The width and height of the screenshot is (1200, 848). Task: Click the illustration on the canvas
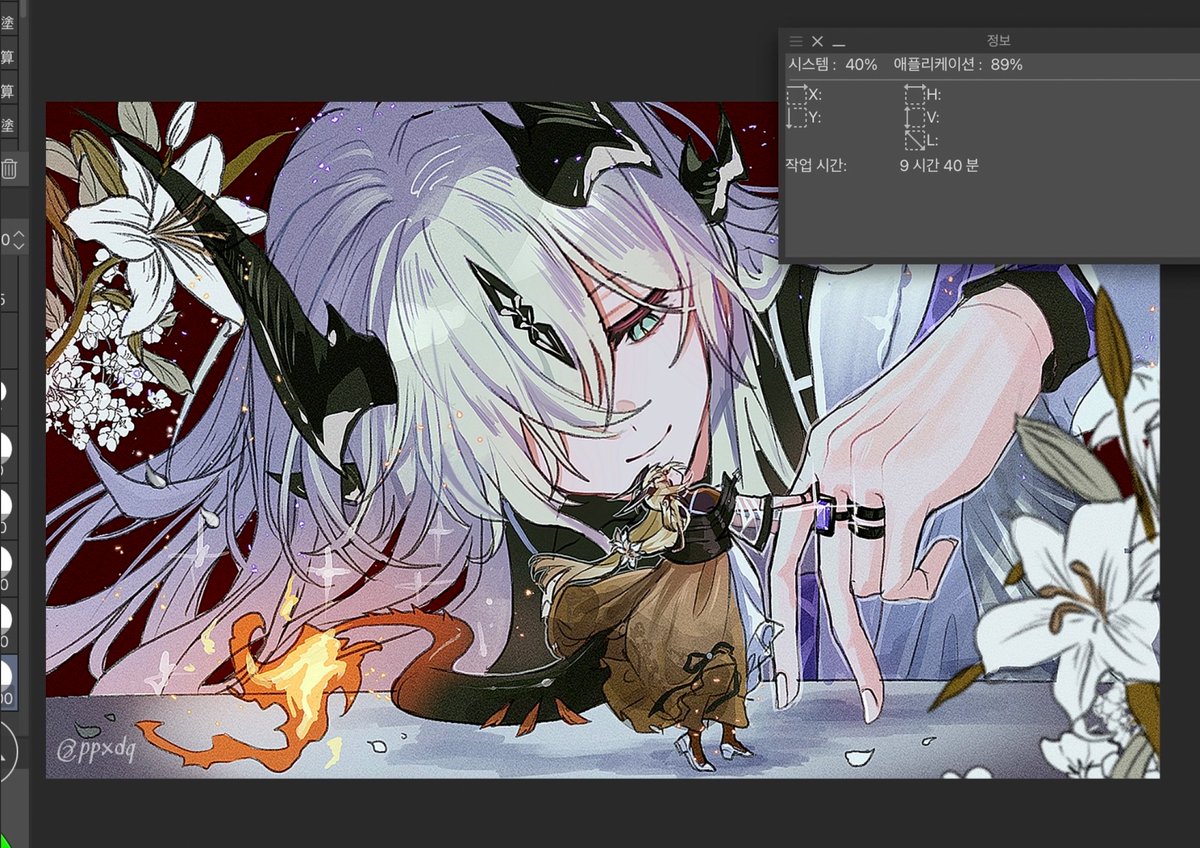pos(602,440)
